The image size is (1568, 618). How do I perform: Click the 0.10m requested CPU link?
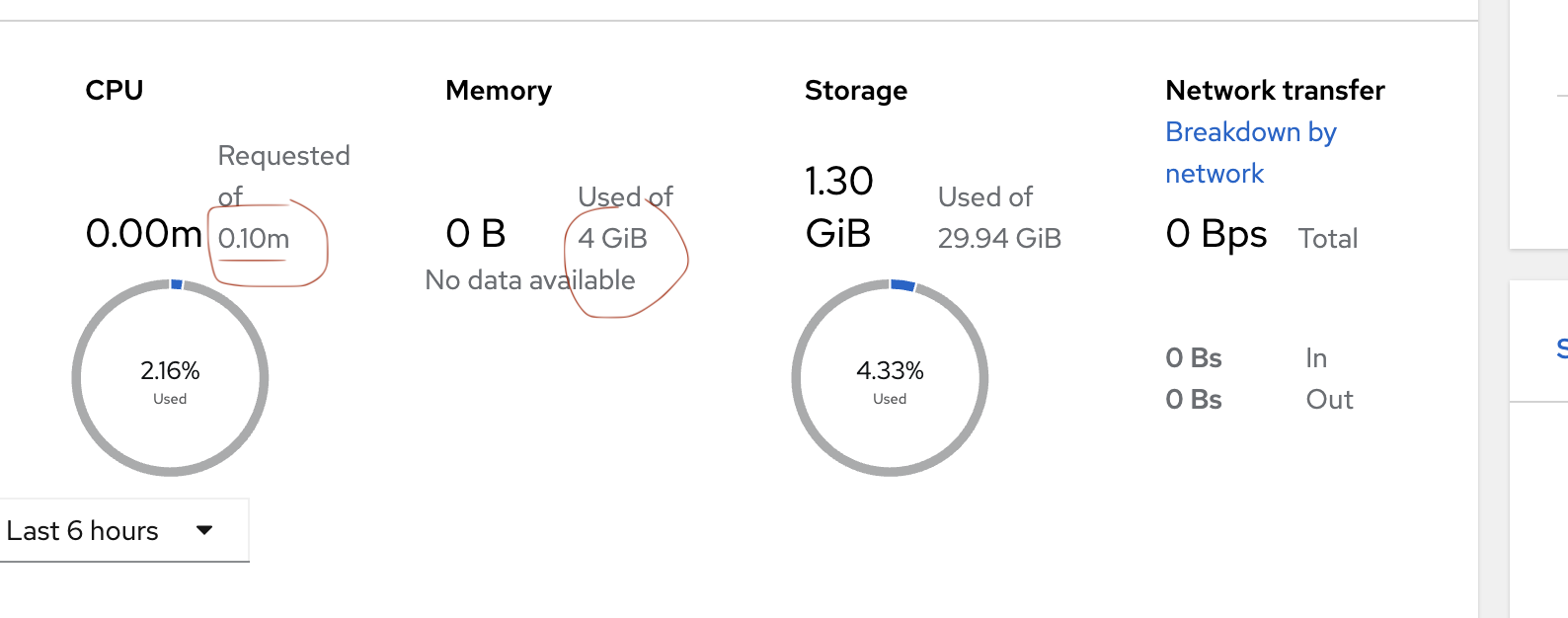tap(254, 239)
